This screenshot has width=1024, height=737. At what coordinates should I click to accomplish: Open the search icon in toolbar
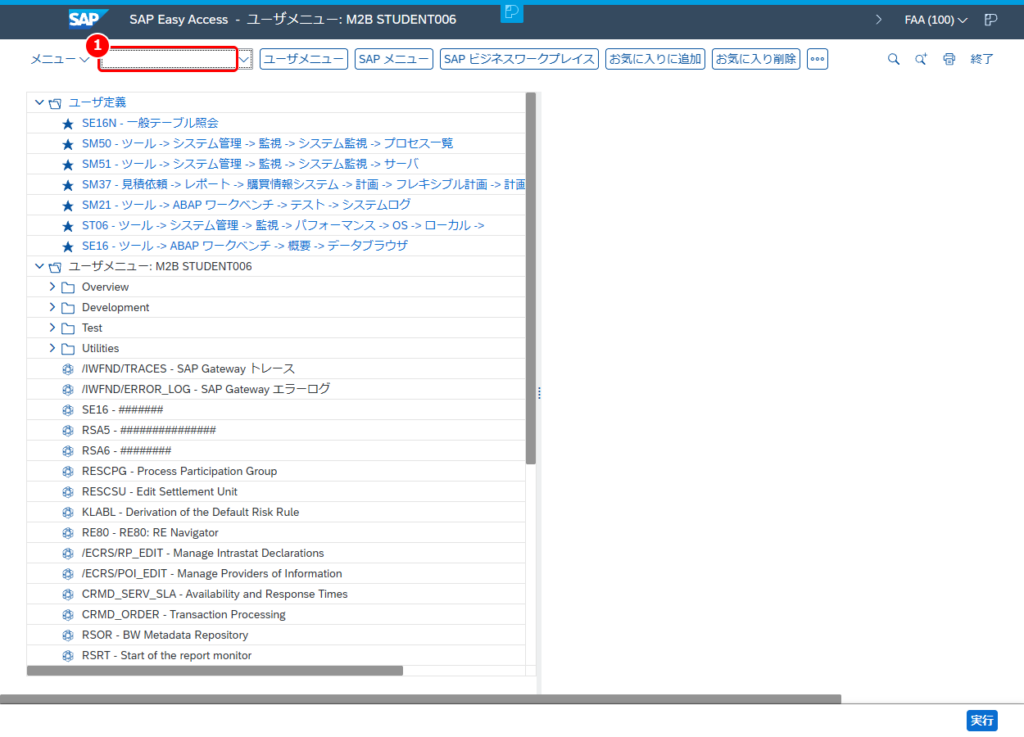[893, 59]
